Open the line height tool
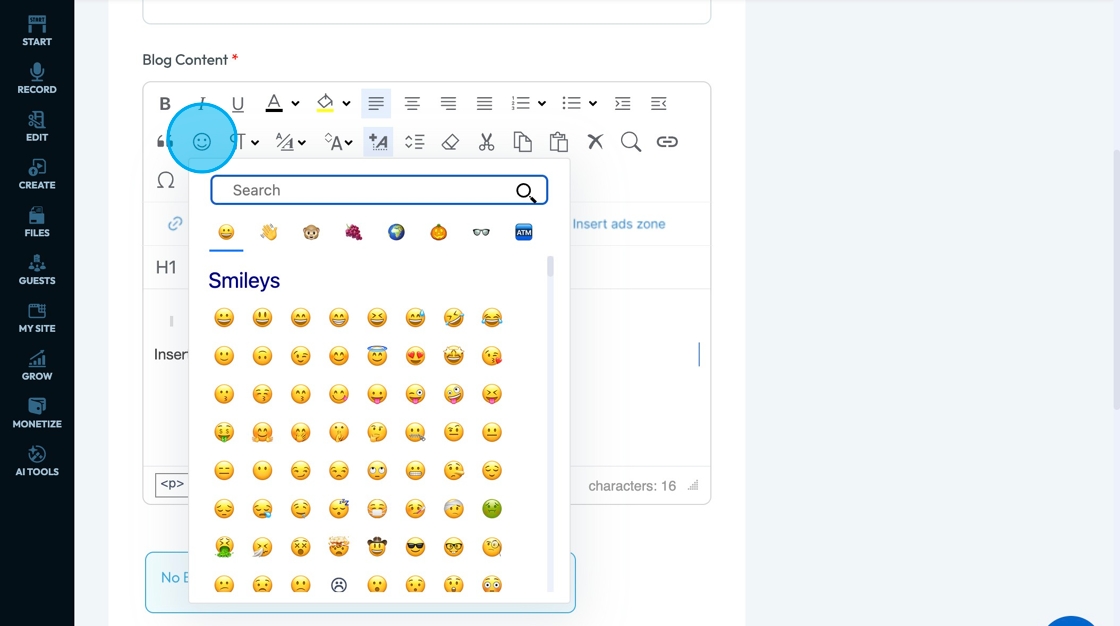1120x626 pixels. click(x=414, y=141)
